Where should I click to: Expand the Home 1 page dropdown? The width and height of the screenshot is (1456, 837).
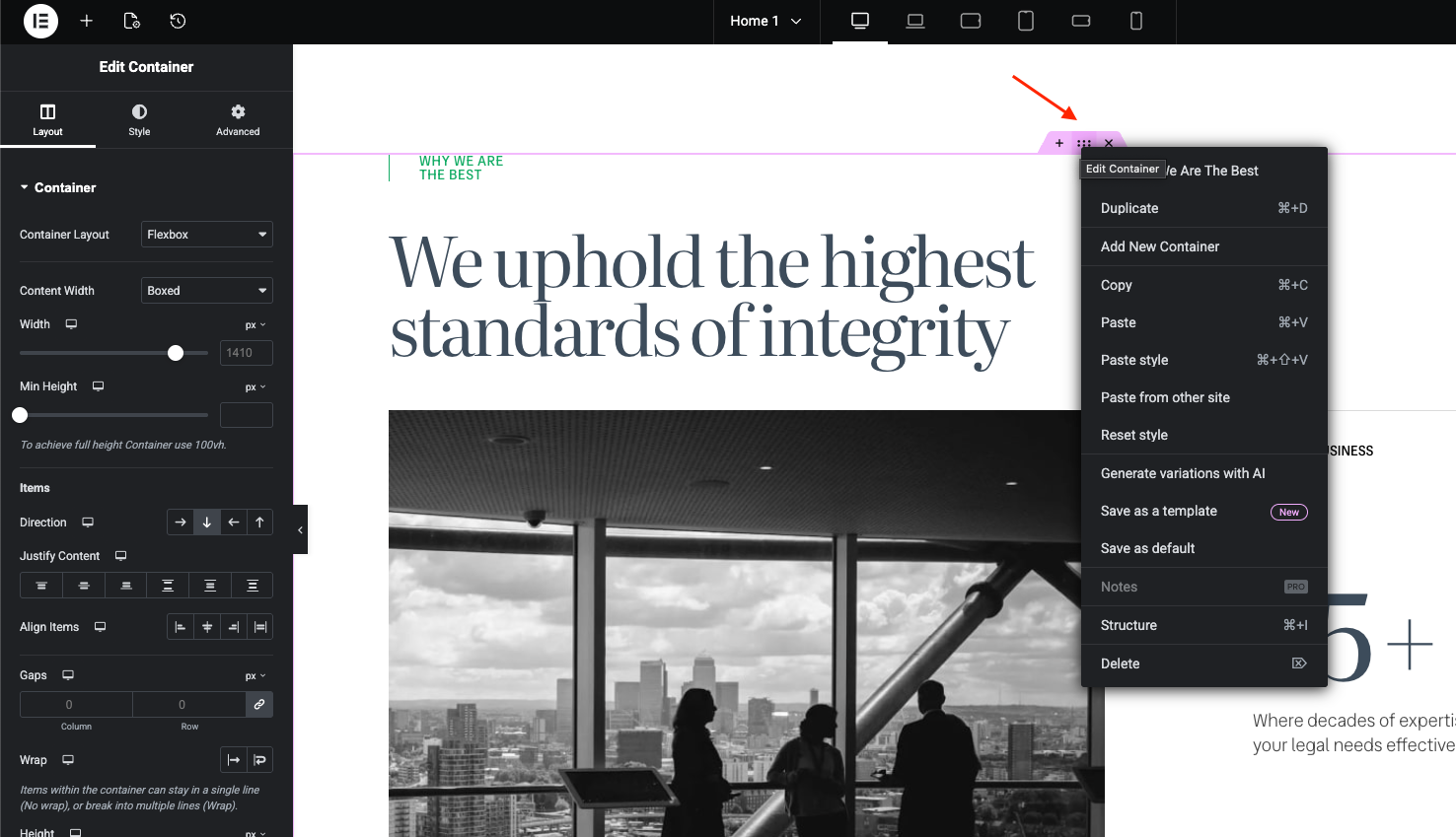coord(766,21)
